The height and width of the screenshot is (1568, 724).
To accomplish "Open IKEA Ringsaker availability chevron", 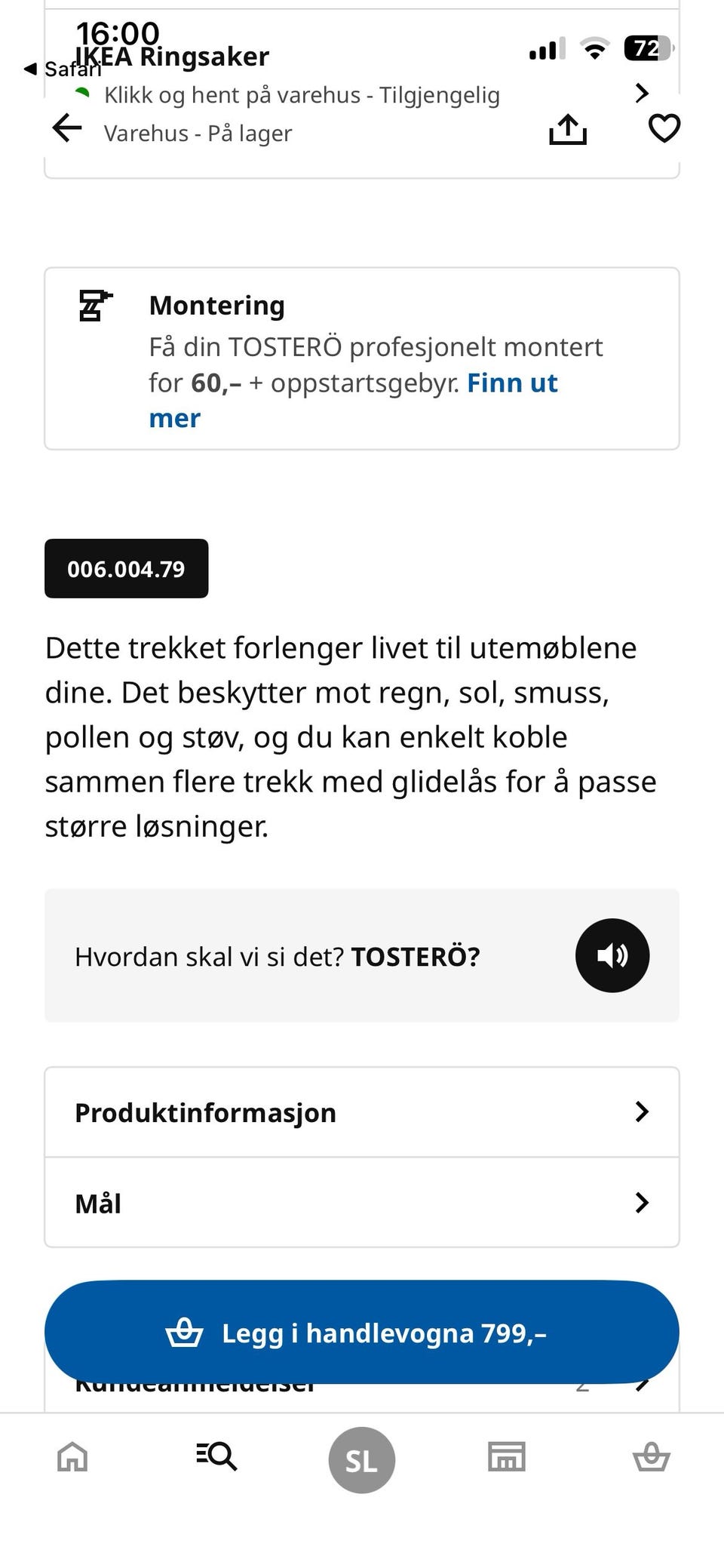I will pos(642,93).
